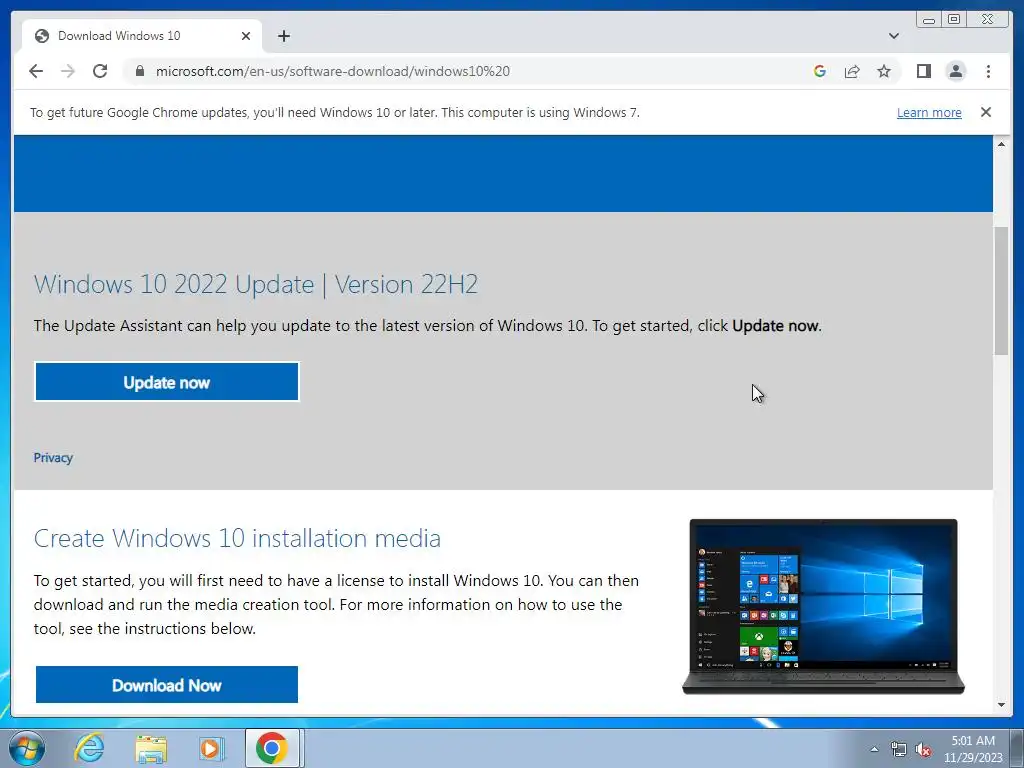Click the muted volume tray icon
This screenshot has height=768, width=1024.
[x=923, y=749]
